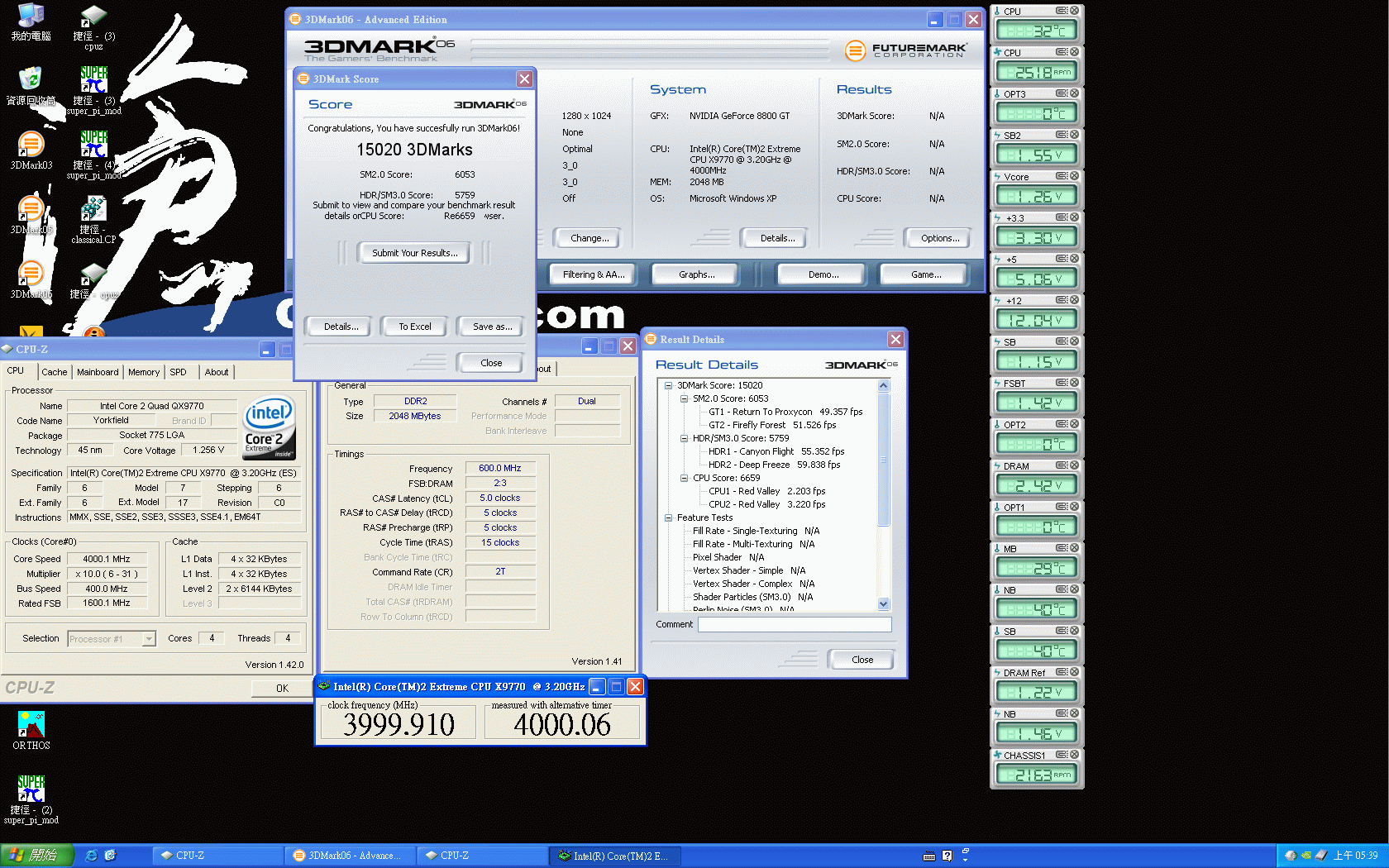Click the 3999.910 clock frequency readout
Screen dimensions: 1389x868
399,725
